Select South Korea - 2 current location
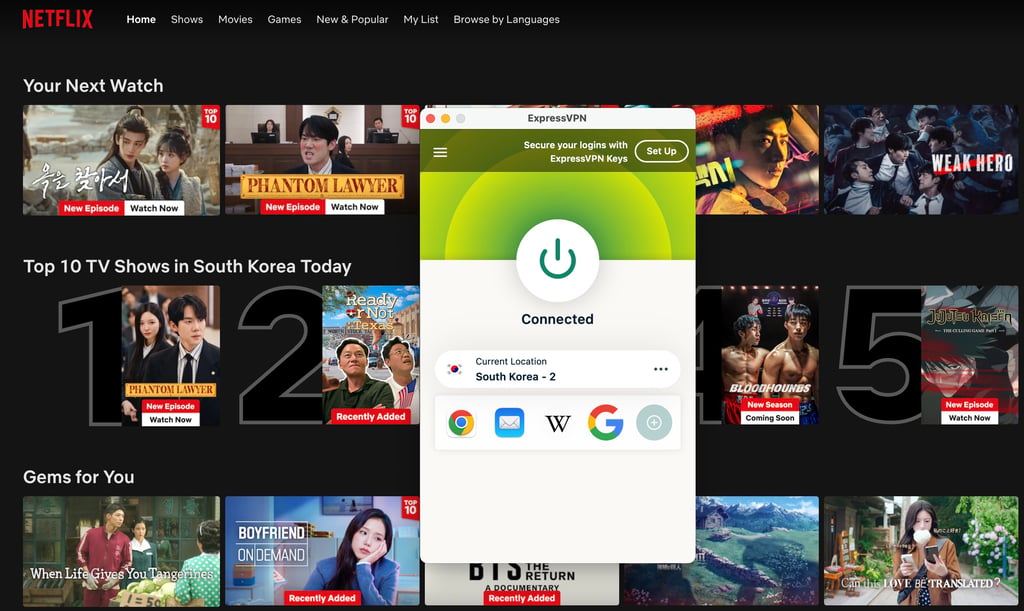 tap(557, 369)
